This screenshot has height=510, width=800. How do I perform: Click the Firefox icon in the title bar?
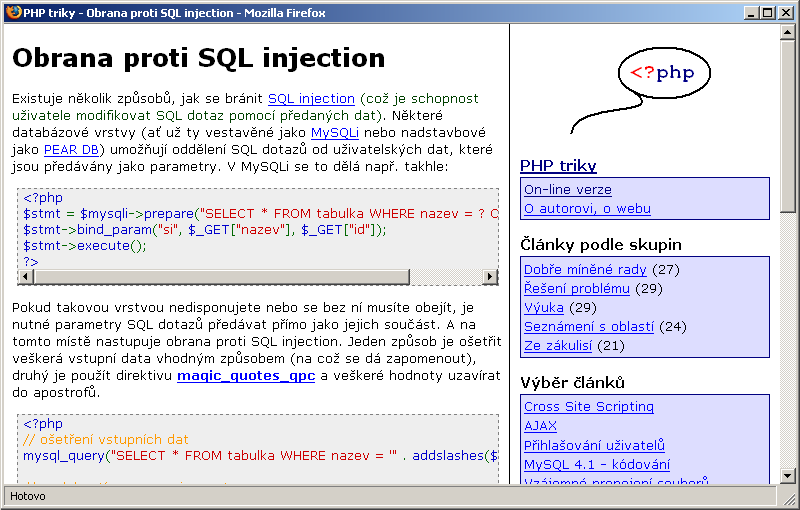point(14,12)
